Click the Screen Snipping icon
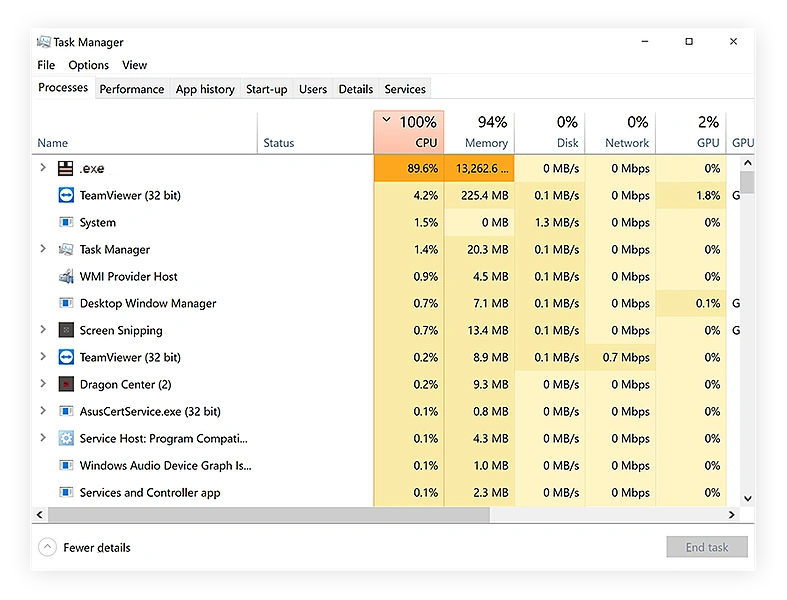This screenshot has height=600, width=787. click(x=66, y=331)
